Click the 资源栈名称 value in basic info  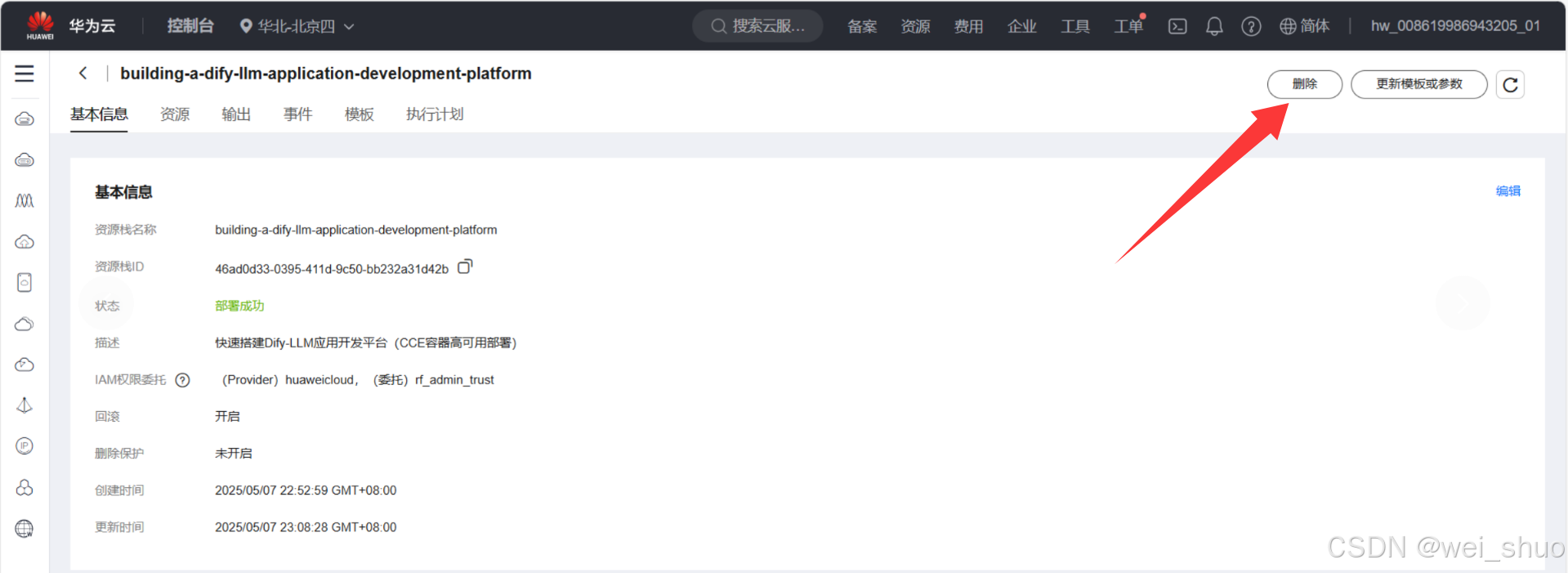click(x=356, y=230)
